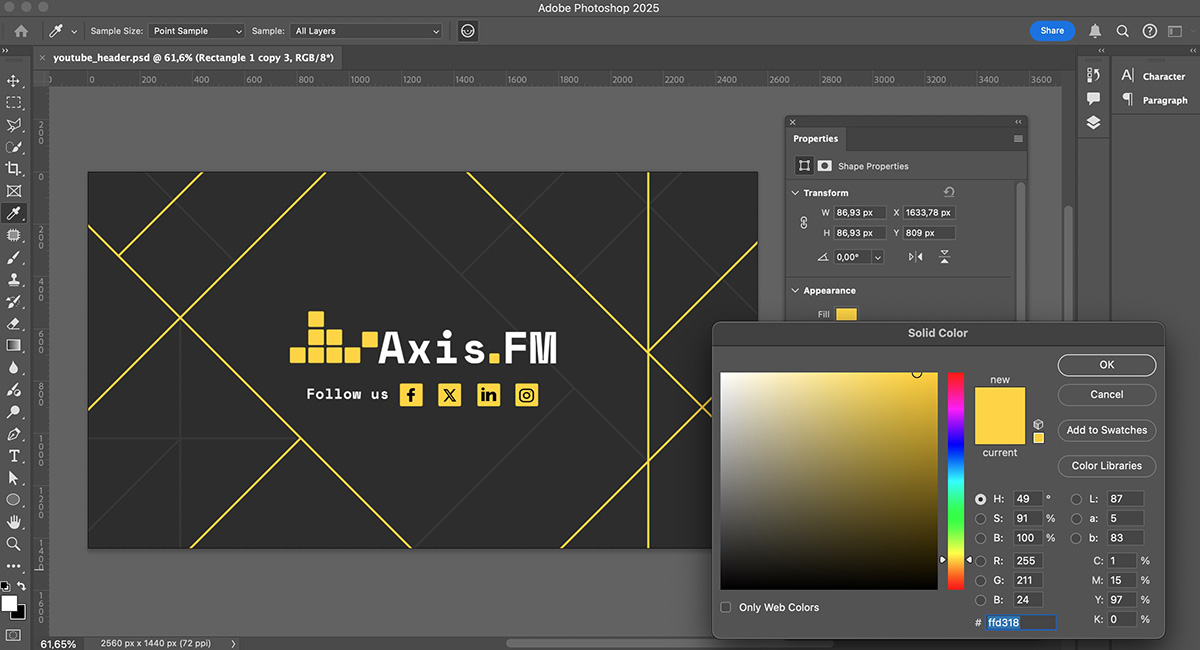Select the Zoom tool
The image size is (1200, 650).
[x=14, y=544]
